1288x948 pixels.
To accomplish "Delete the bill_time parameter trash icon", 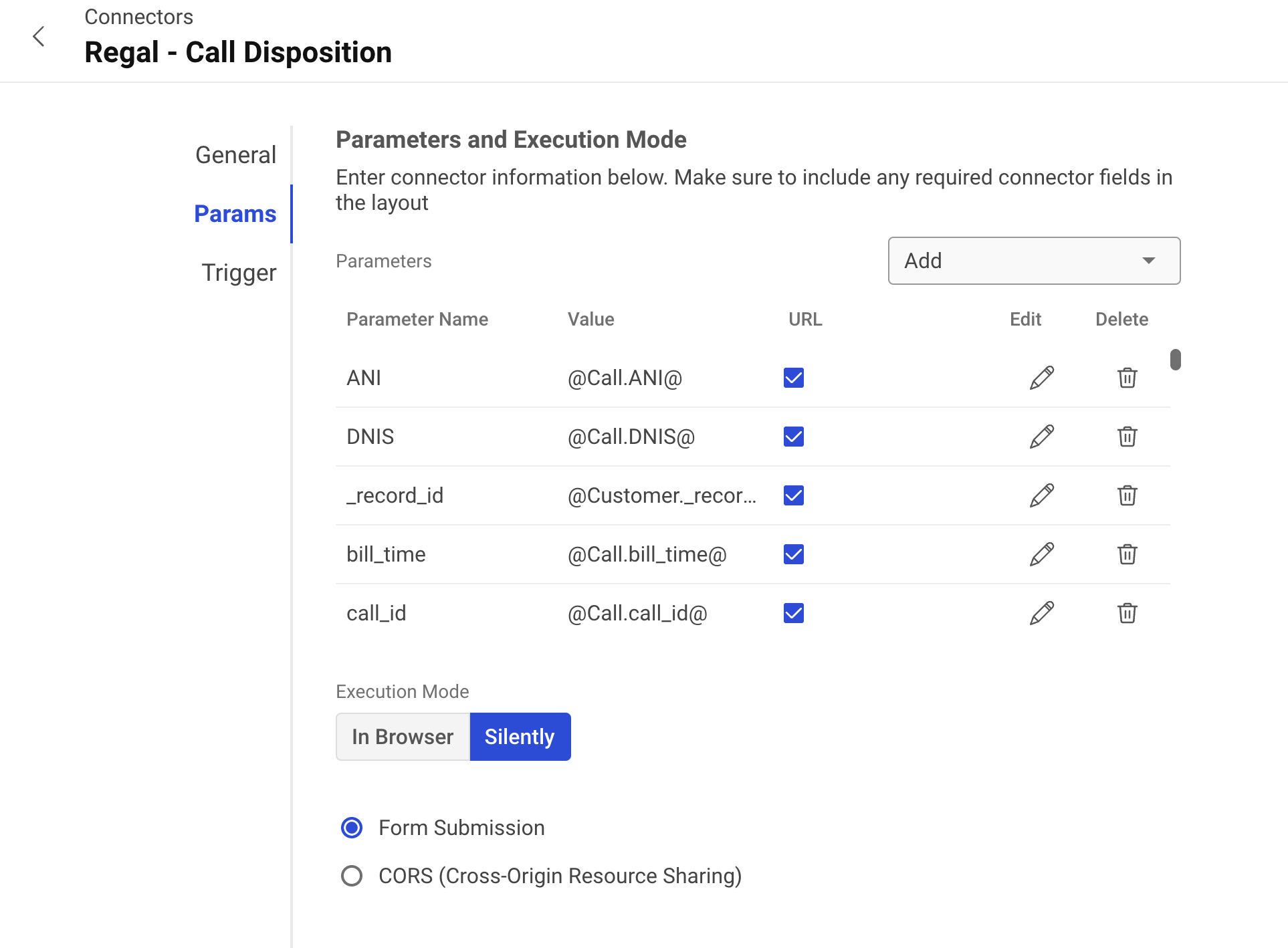I will (x=1127, y=554).
